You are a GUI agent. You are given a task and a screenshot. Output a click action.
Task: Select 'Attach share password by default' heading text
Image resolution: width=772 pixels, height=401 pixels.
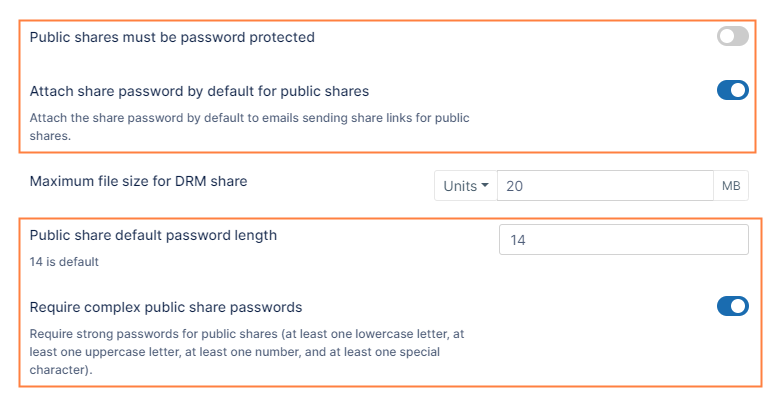pos(199,91)
